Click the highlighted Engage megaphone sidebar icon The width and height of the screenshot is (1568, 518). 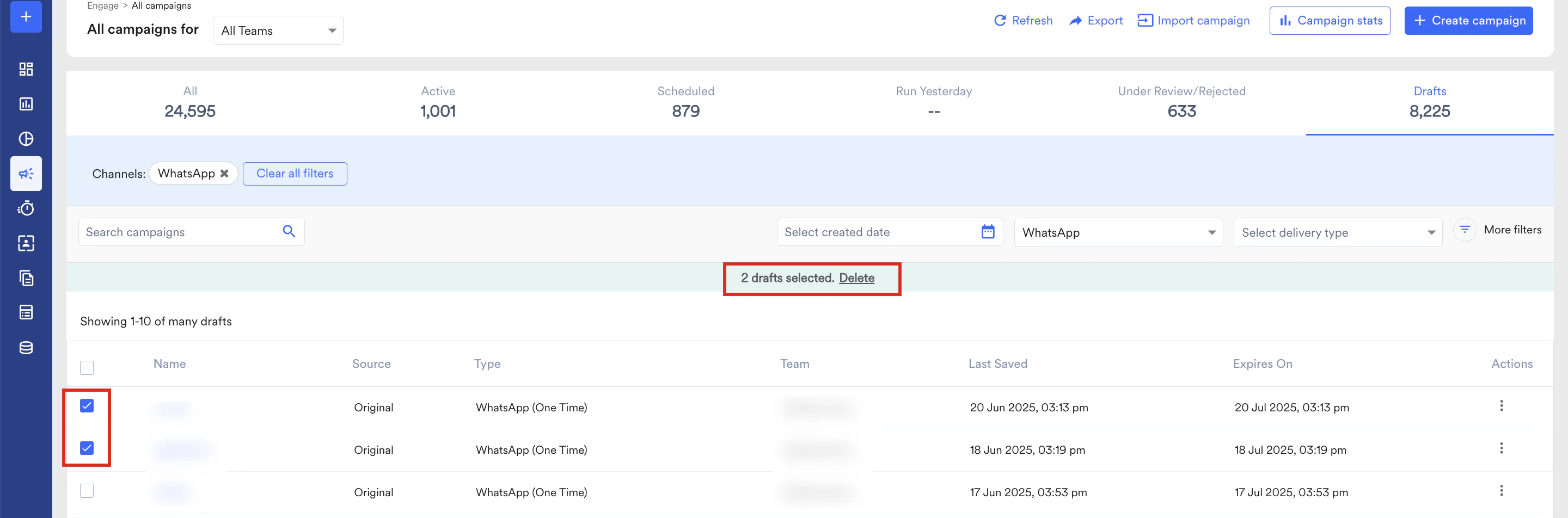click(x=26, y=173)
